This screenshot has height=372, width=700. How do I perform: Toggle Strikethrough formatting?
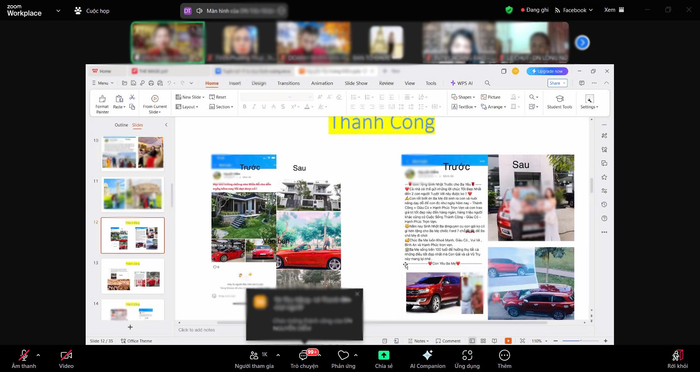pyautogui.click(x=283, y=107)
